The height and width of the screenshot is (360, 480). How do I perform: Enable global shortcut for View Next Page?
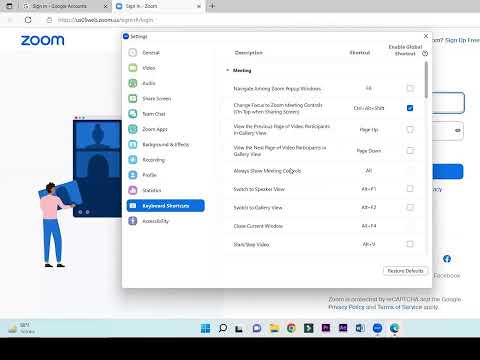tap(410, 151)
